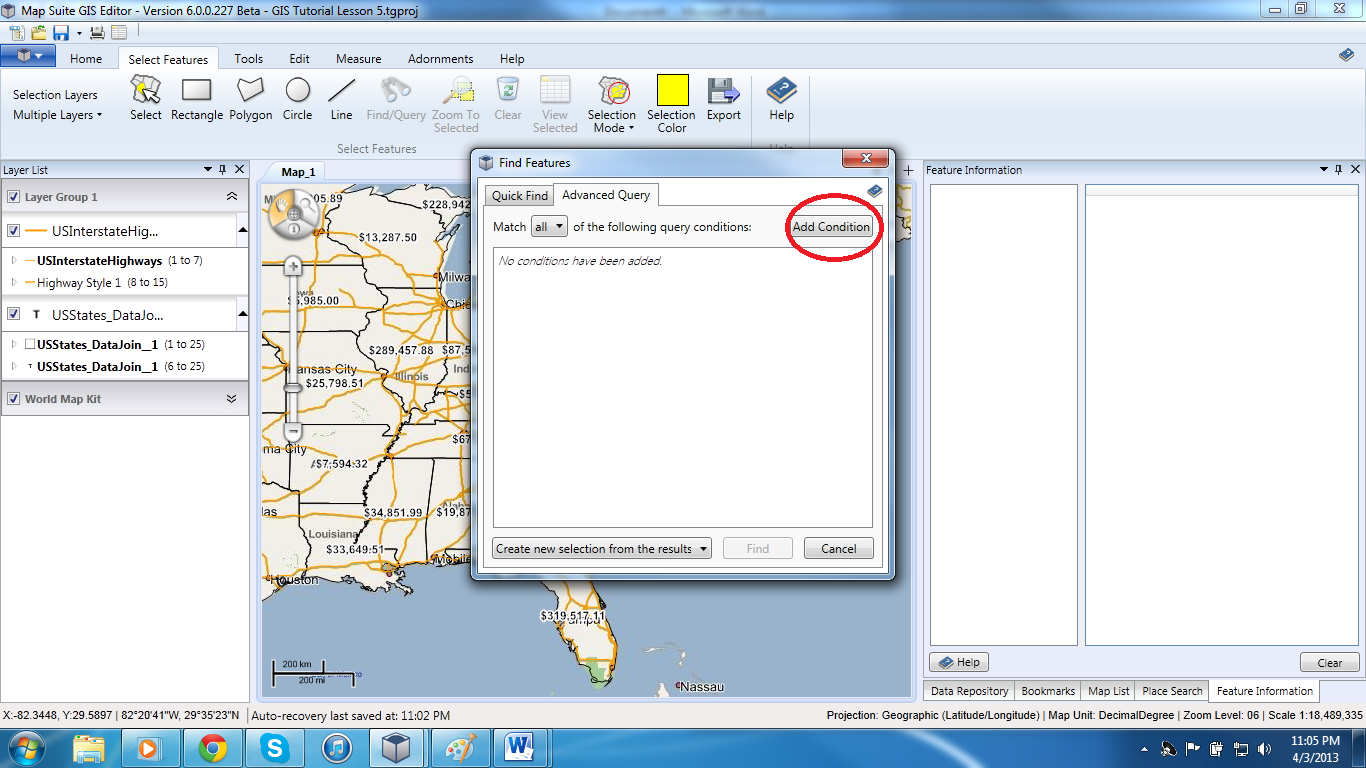
Task: Open the Measure ribbon tab
Action: (358, 59)
